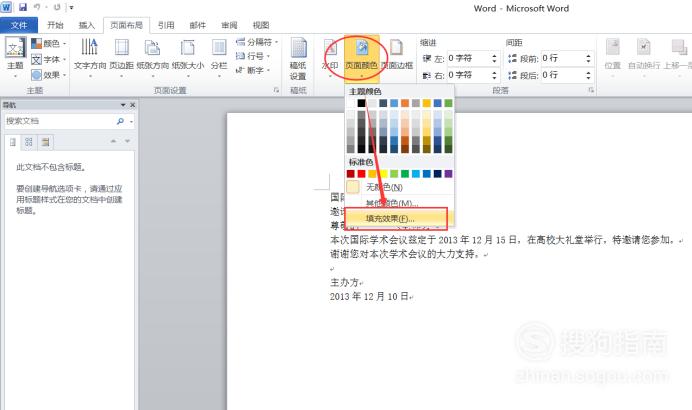Click the right indent (右) value field
Image resolution: width=692 pixels, height=410 pixels.
(x=468, y=75)
